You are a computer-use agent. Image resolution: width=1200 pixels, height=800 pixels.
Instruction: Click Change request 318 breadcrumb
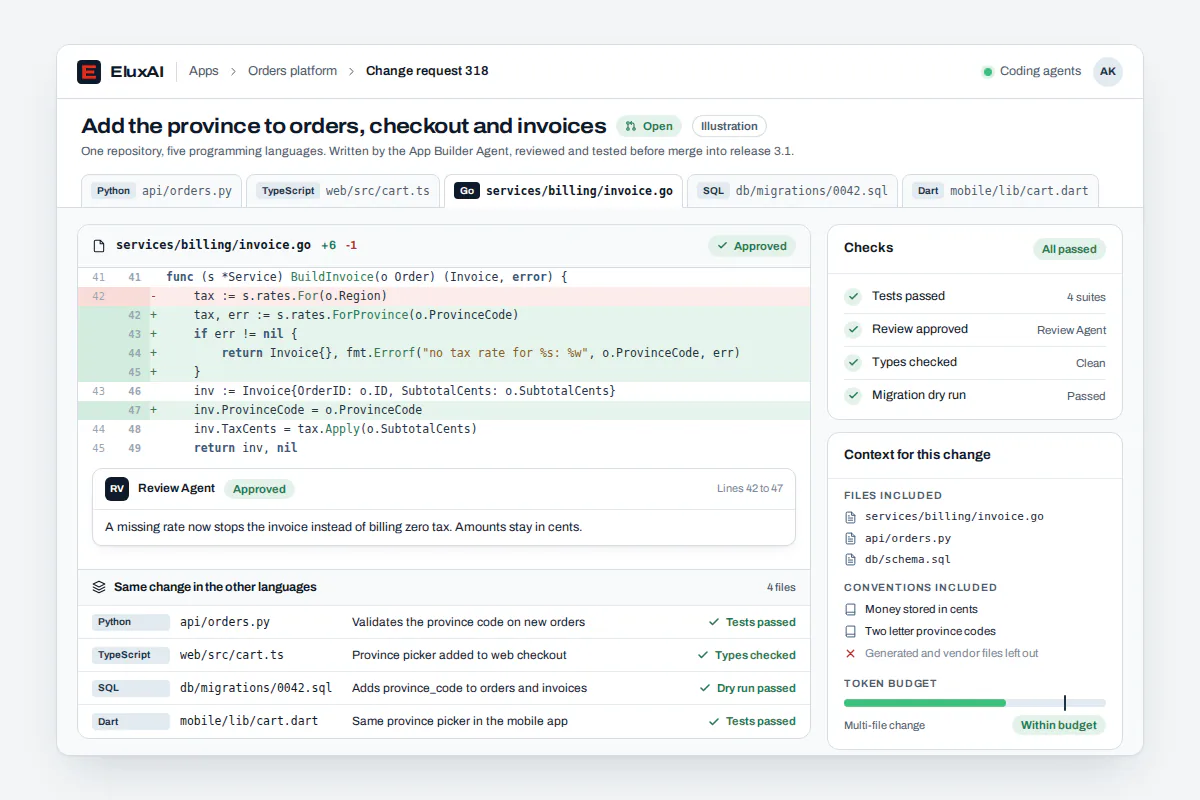(427, 71)
